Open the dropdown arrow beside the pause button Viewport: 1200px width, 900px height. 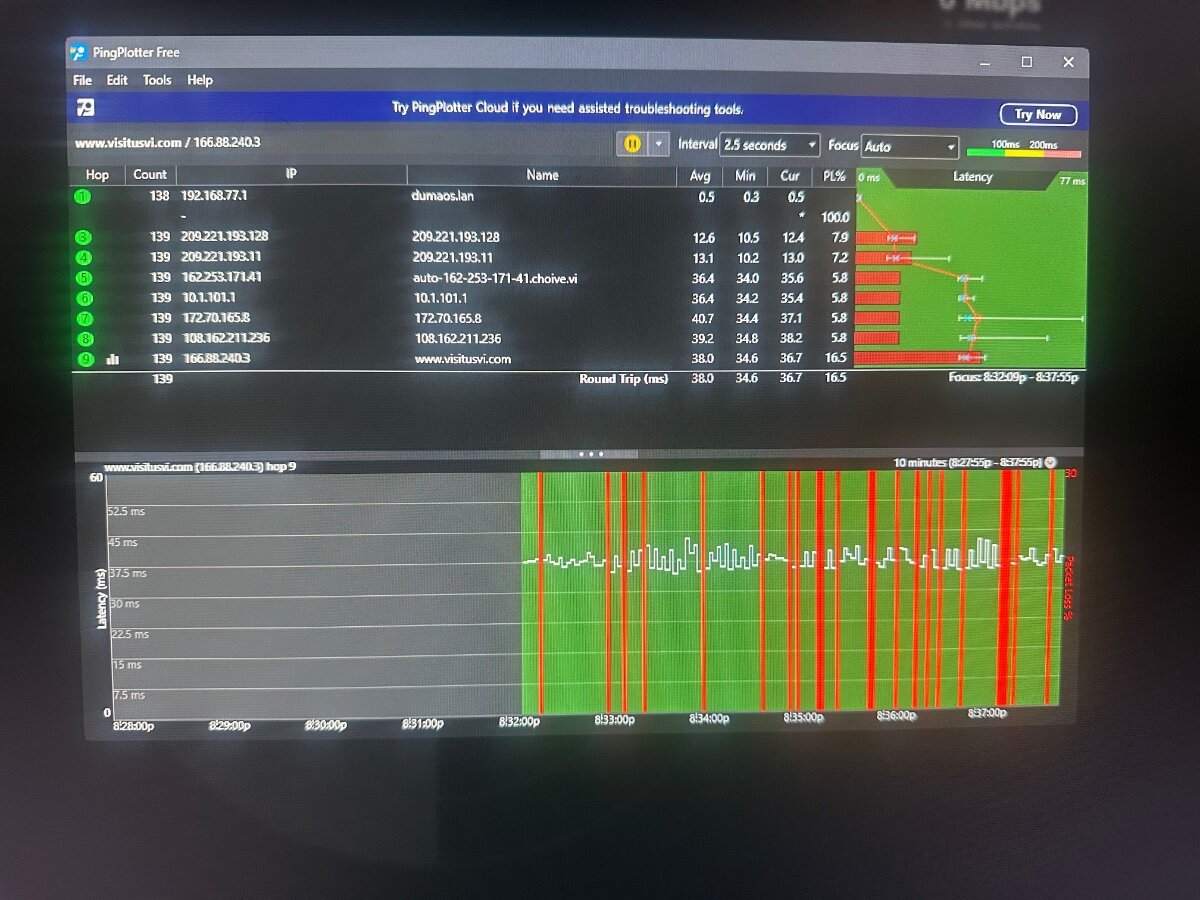[x=658, y=144]
